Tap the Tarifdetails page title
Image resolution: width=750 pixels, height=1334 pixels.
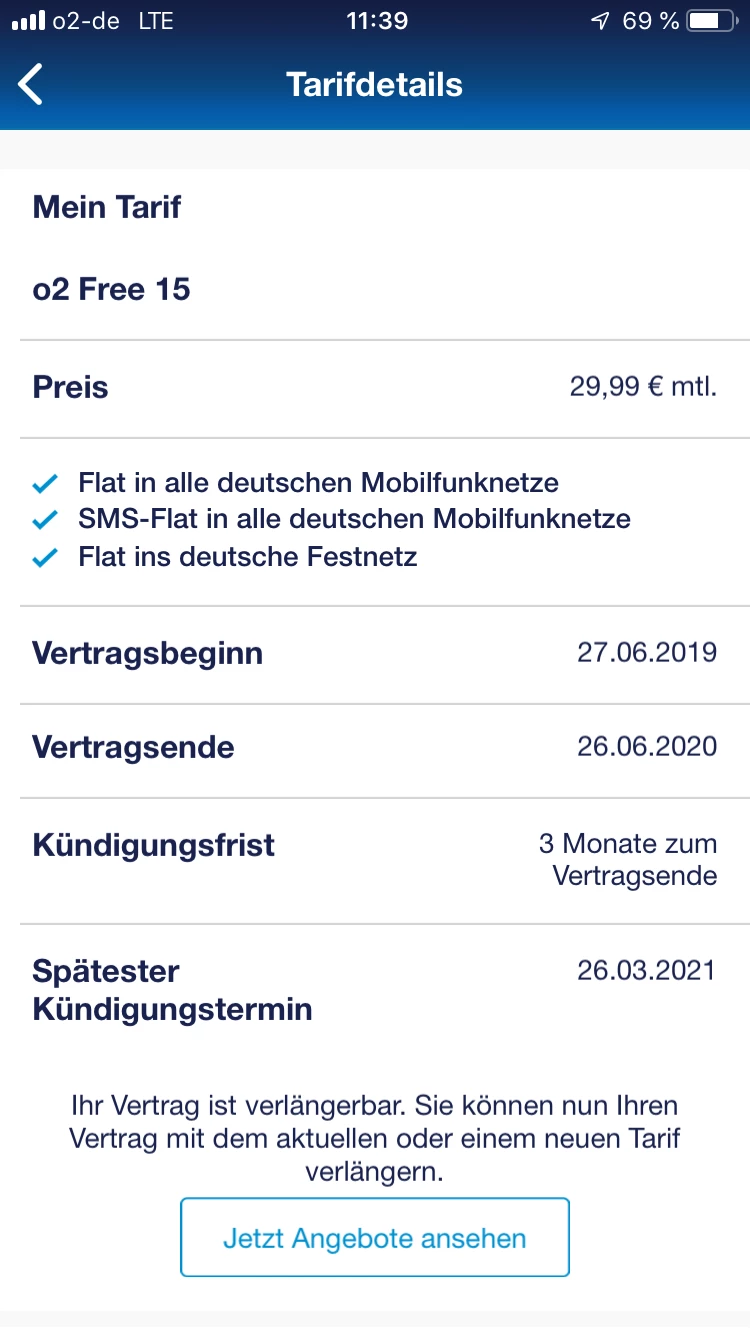(x=375, y=84)
